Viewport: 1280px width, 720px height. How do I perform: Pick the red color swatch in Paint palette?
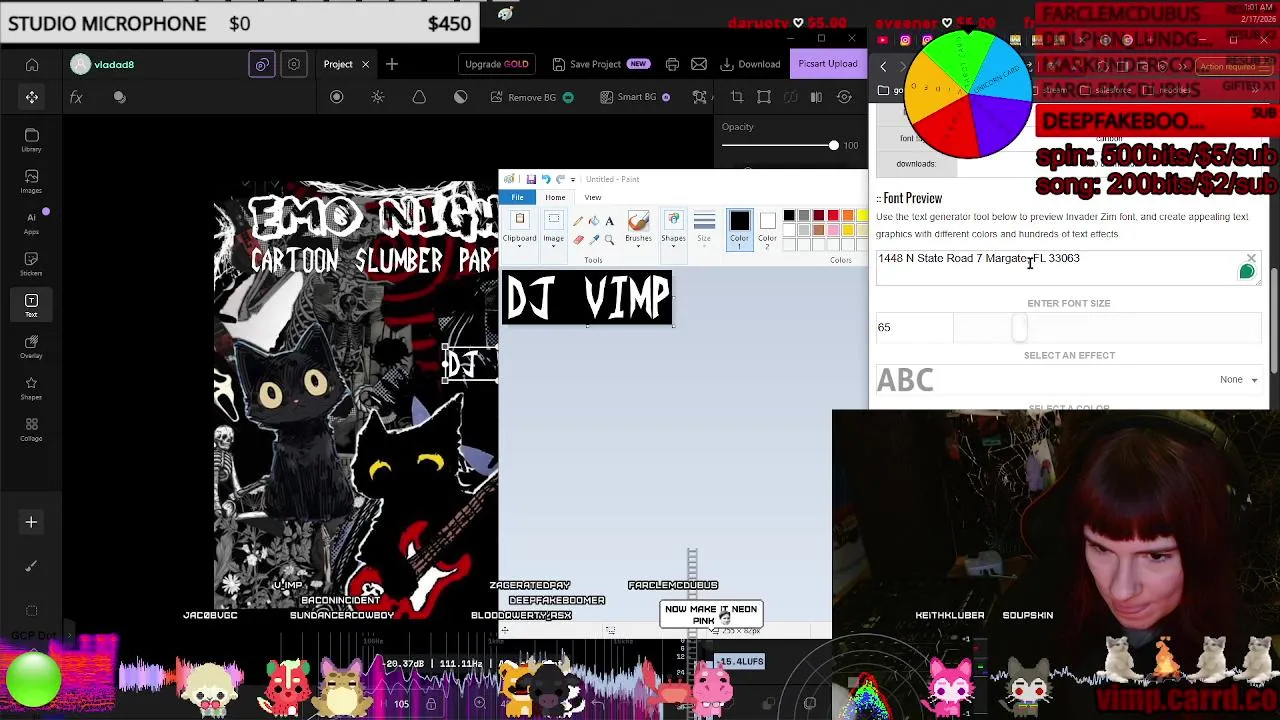(833, 215)
